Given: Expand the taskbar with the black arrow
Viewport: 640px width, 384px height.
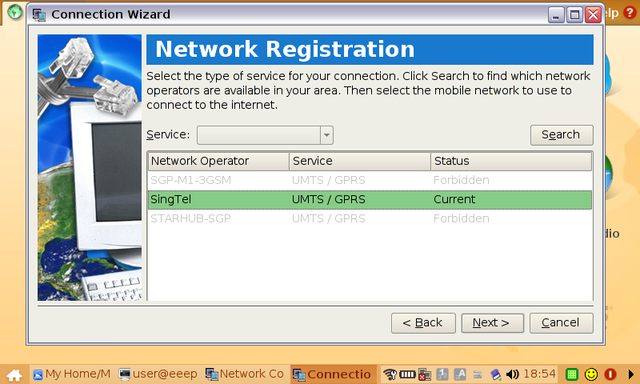Looking at the screenshot, I should (x=631, y=374).
